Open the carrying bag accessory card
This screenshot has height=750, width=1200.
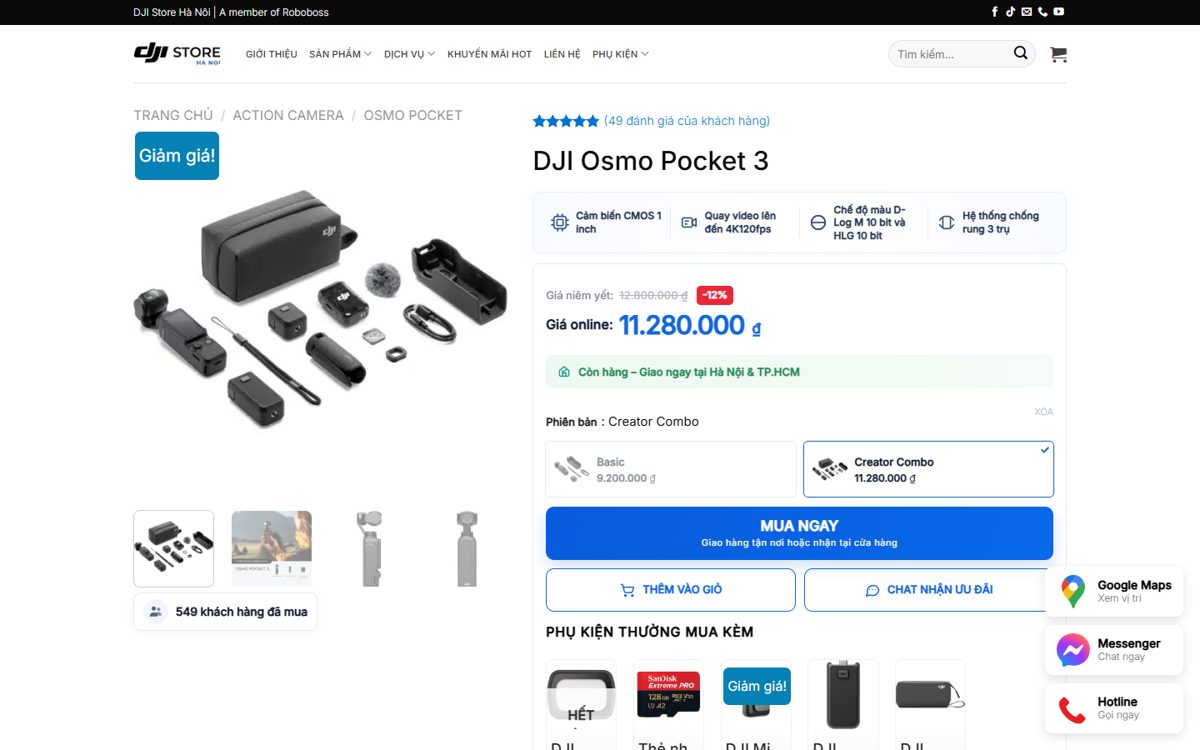point(930,705)
